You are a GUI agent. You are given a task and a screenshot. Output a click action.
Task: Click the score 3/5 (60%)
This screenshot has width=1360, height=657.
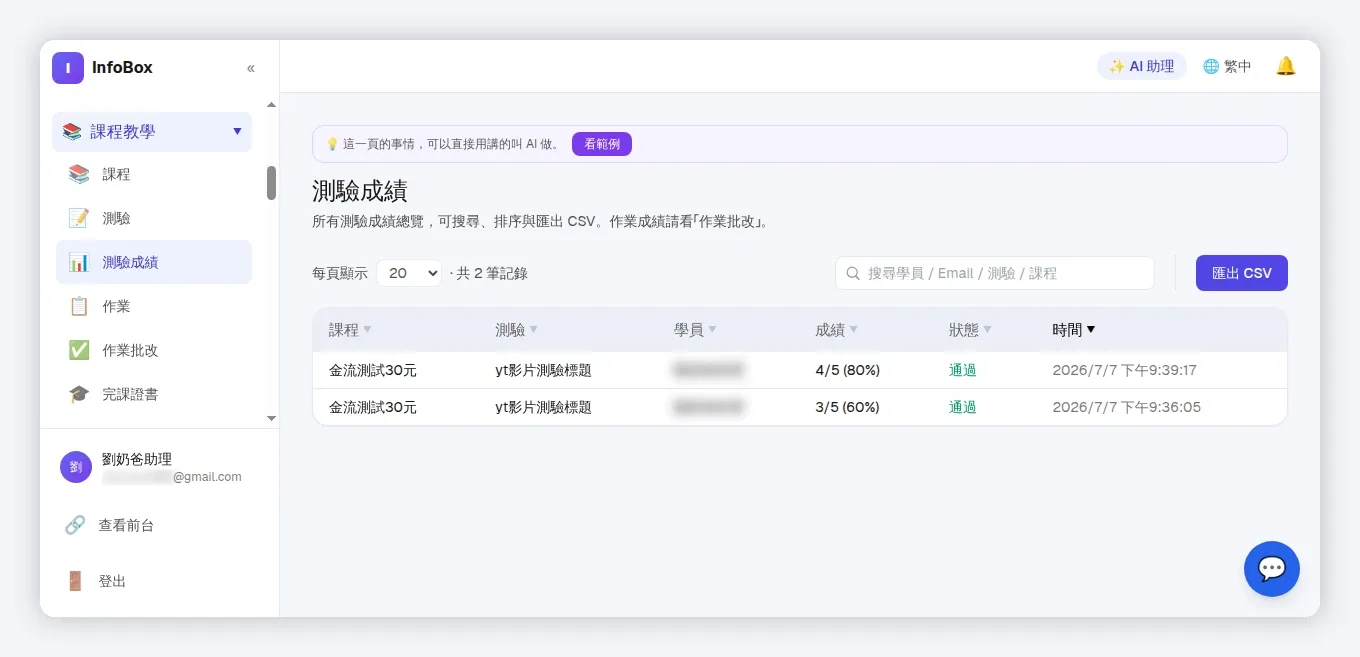tap(848, 407)
